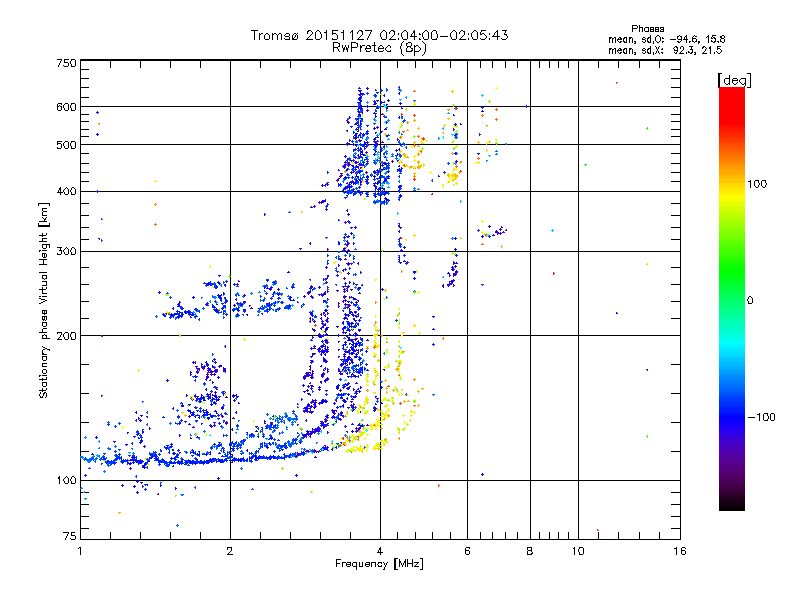The height and width of the screenshot is (600, 800).
Task: Click 'mean, sd,X: 92.3, 21.5' statistics line
Action: pos(665,50)
